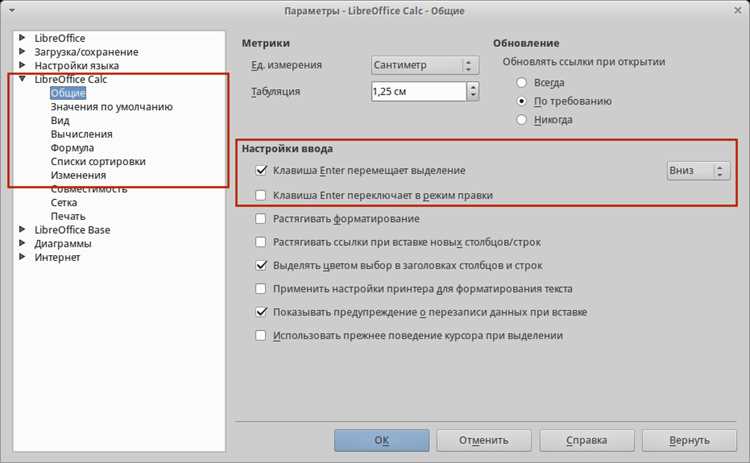Select the Интернет tree label

pos(57,257)
